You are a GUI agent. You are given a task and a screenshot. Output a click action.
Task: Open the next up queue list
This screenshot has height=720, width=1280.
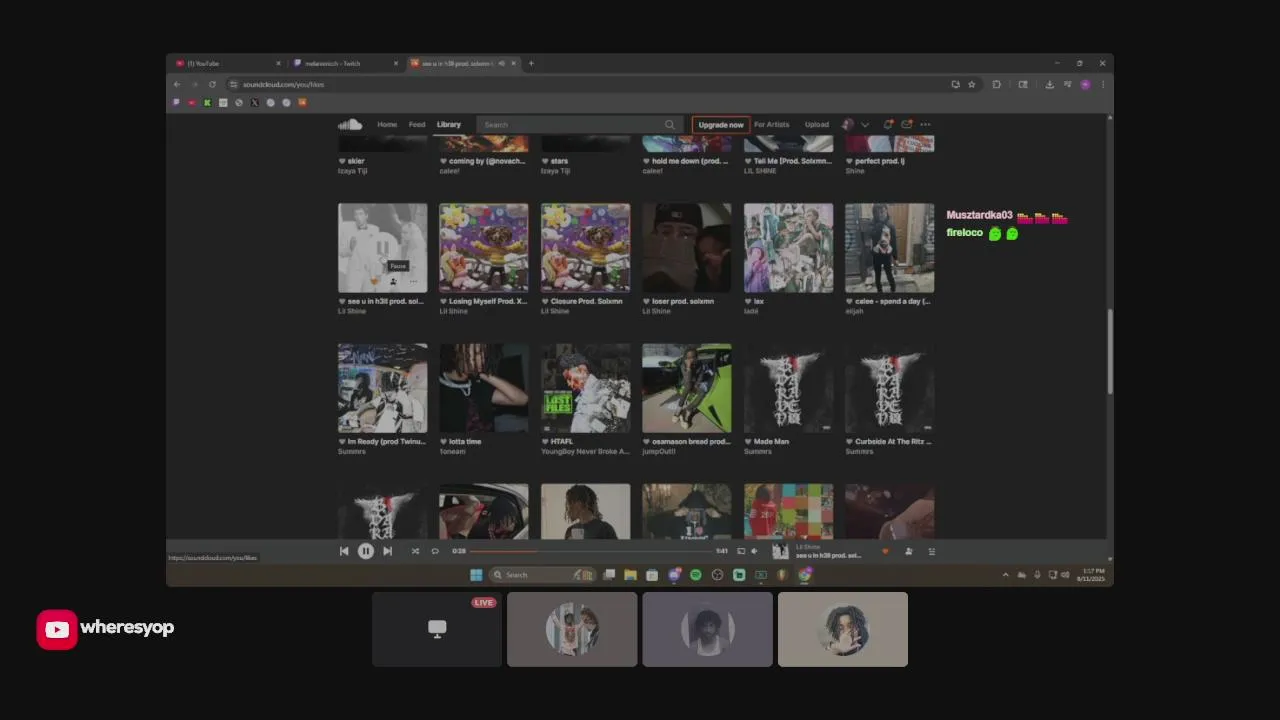[932, 551]
